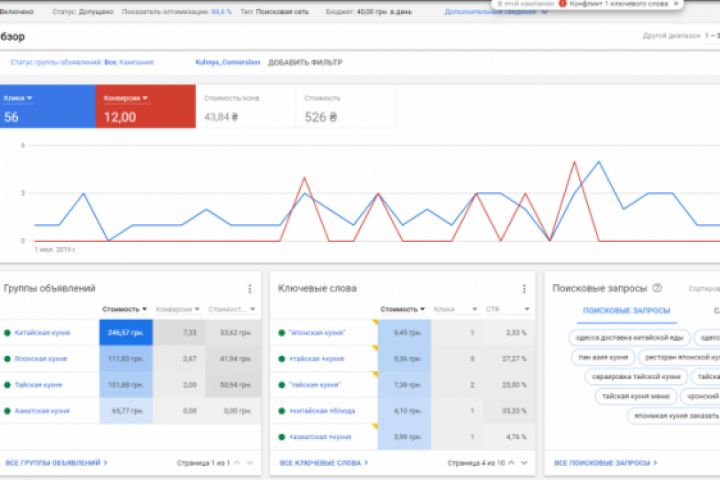Go to next page of Ad groups card
Screen dimensions: 720x480
point(250,463)
